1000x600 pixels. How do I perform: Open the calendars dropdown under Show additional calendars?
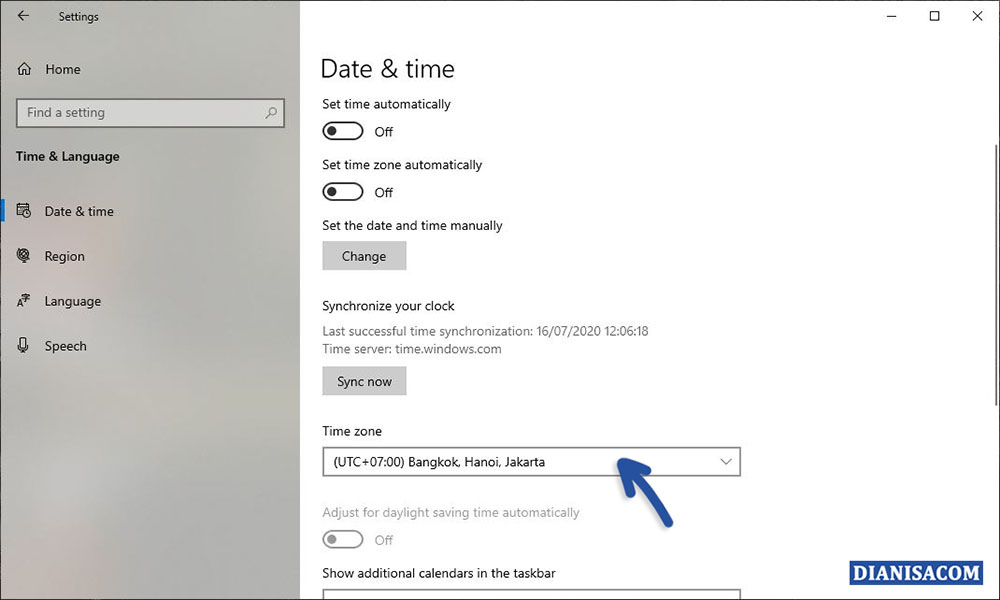530,595
